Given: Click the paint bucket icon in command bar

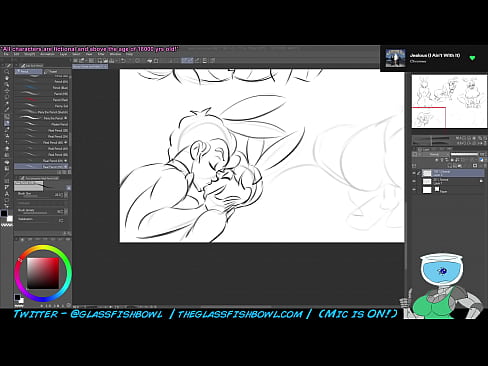Looking at the screenshot, I should pos(149,61).
